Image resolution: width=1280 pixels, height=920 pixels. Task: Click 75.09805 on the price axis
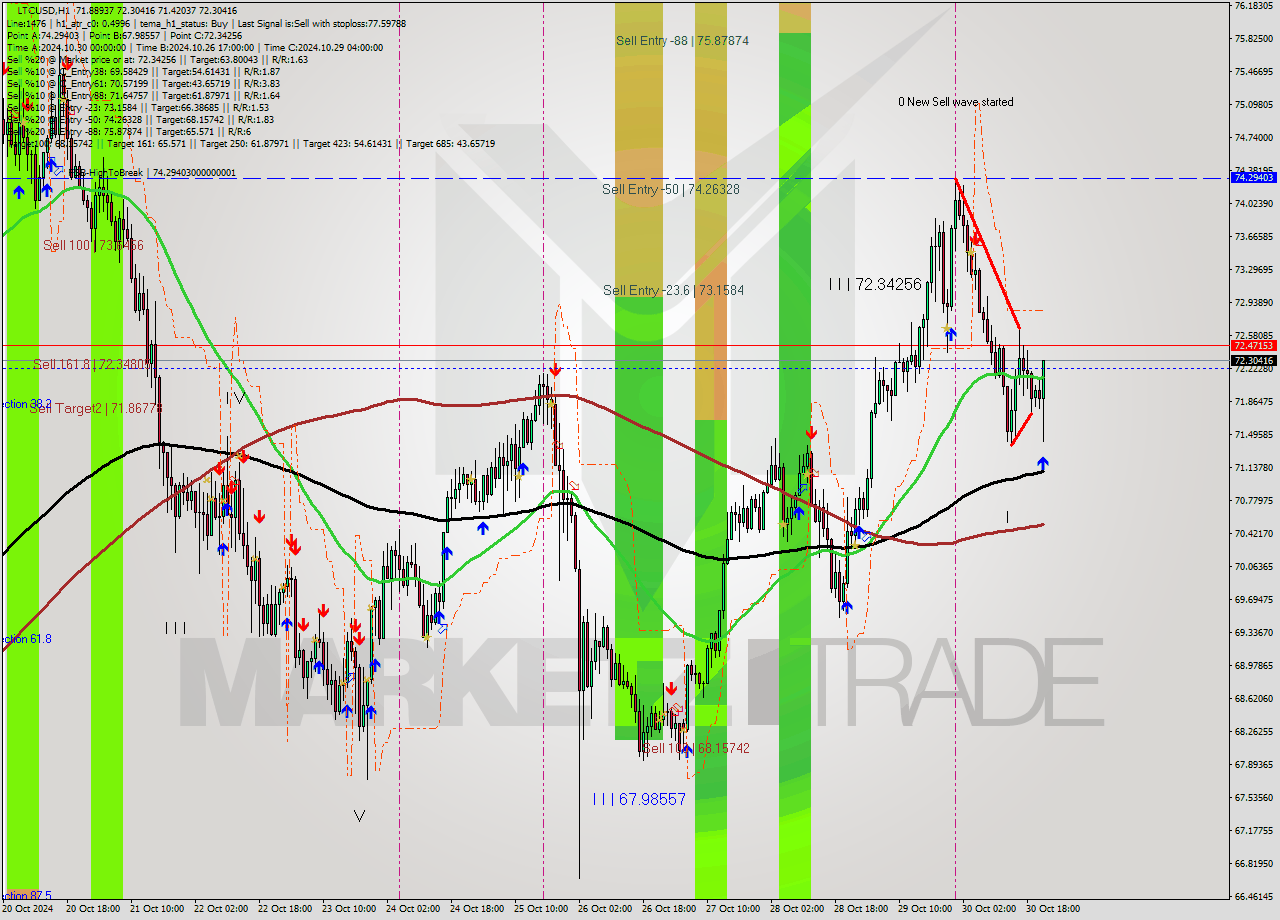(x=1253, y=104)
